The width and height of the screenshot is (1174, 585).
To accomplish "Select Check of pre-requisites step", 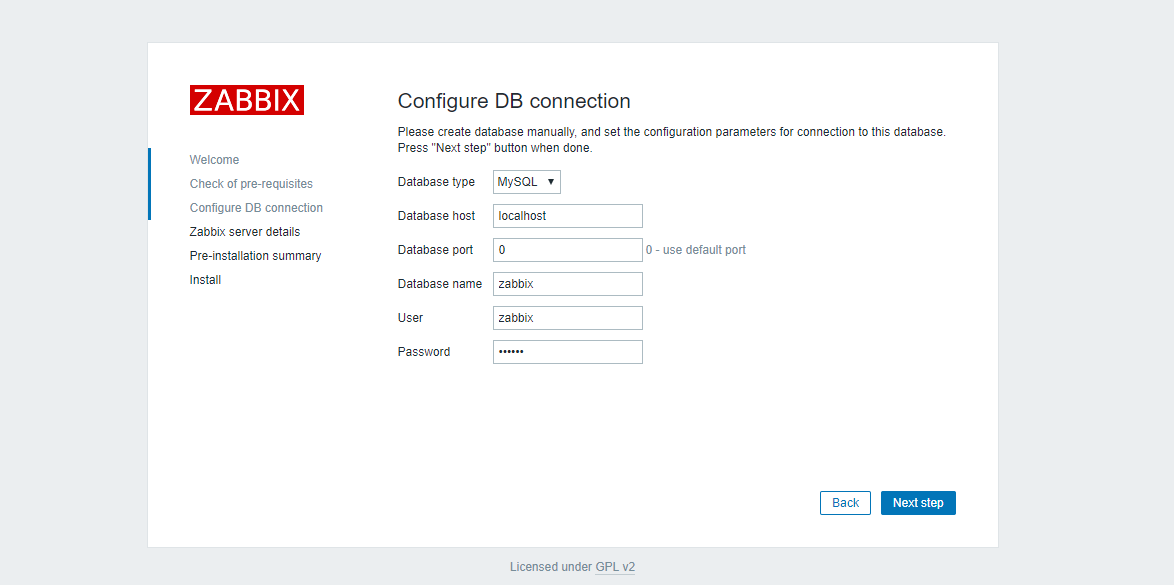I will (251, 184).
